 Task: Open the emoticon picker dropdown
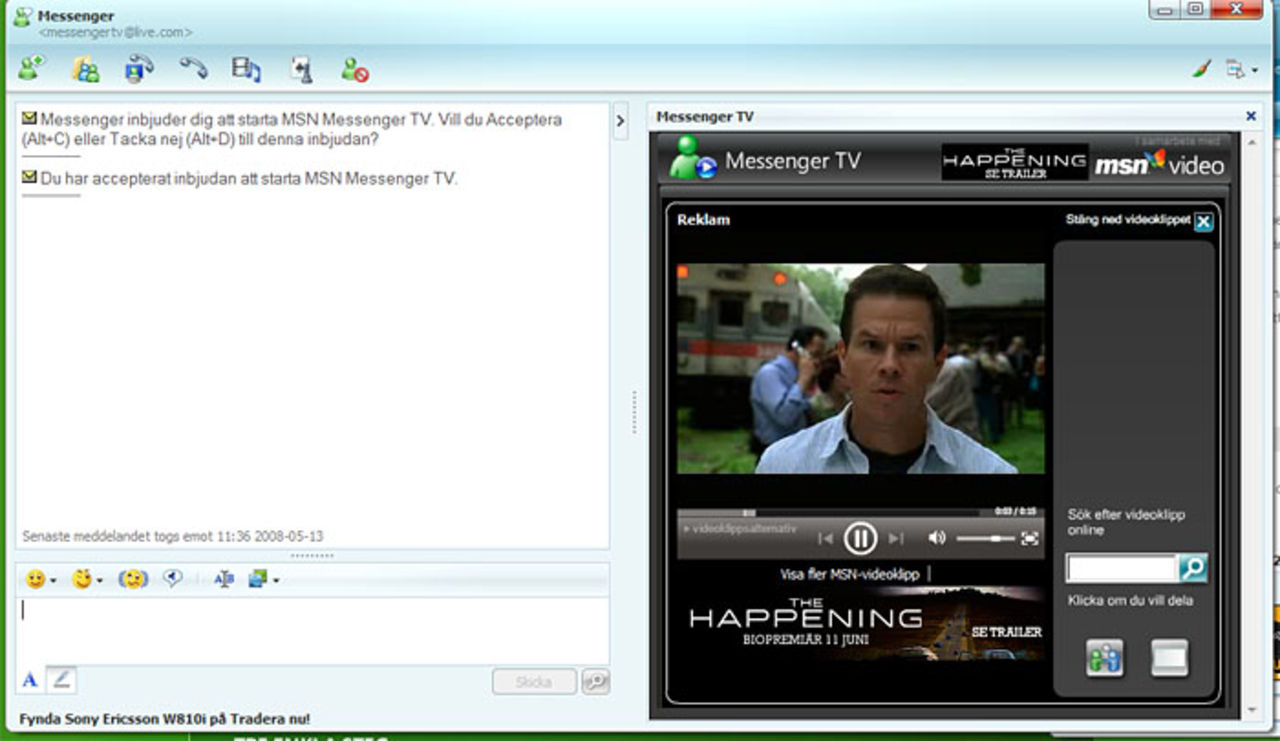[x=40, y=579]
